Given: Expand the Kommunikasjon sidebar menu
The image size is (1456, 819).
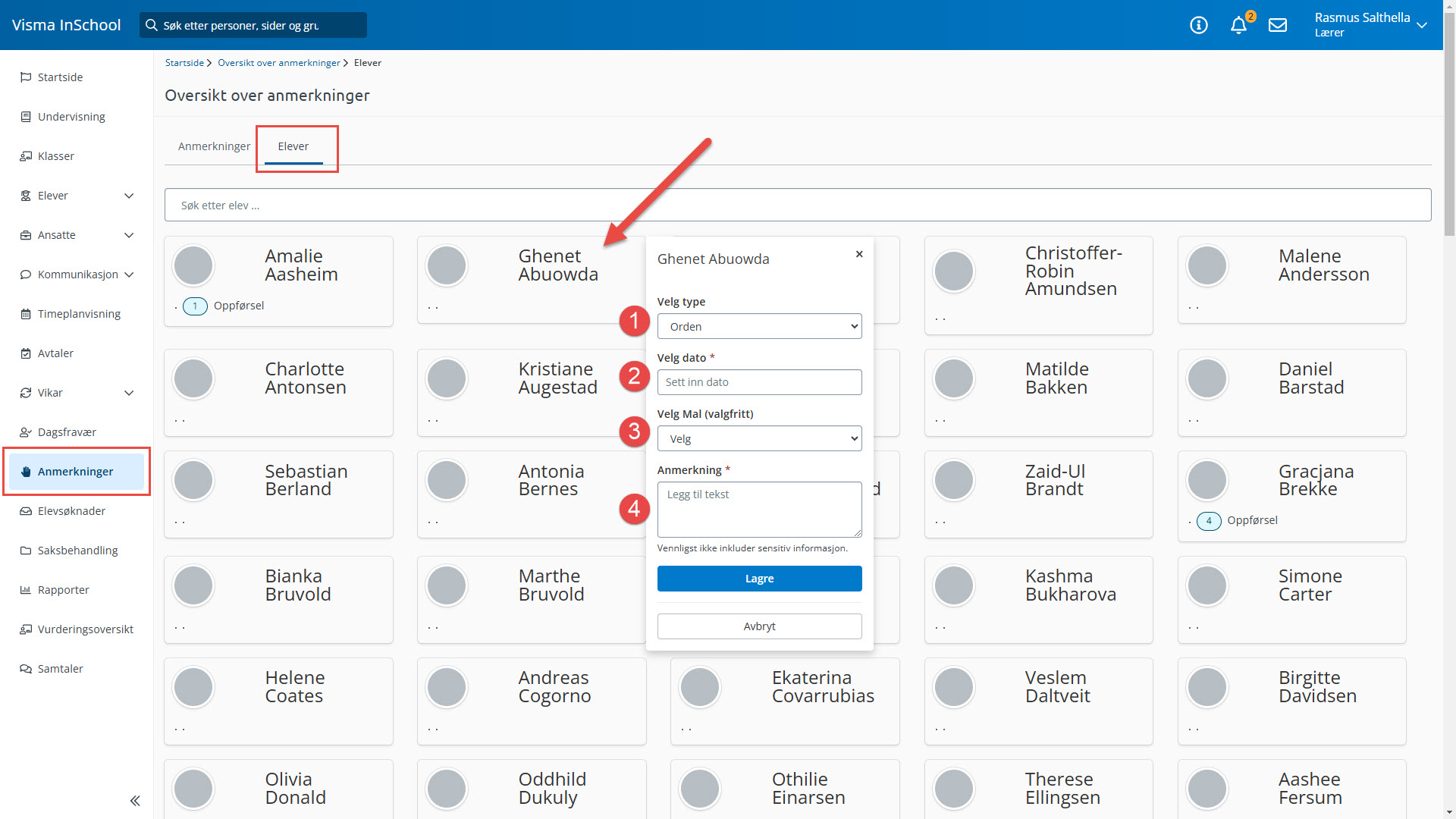Looking at the screenshot, I should pyautogui.click(x=129, y=275).
